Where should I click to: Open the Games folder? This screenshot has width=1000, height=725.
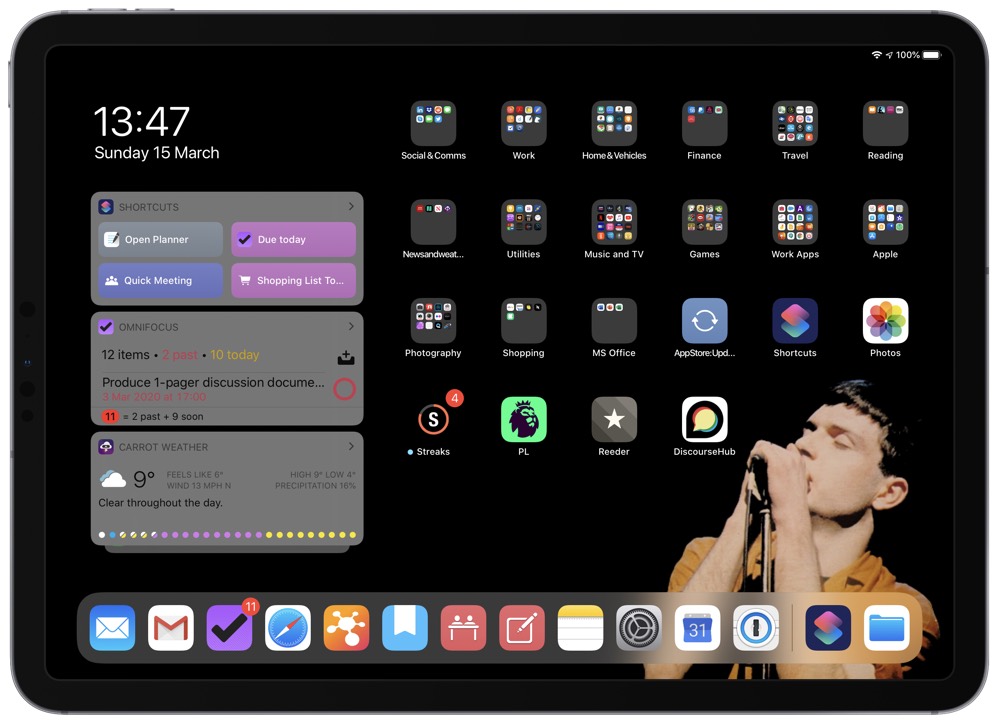(x=705, y=223)
